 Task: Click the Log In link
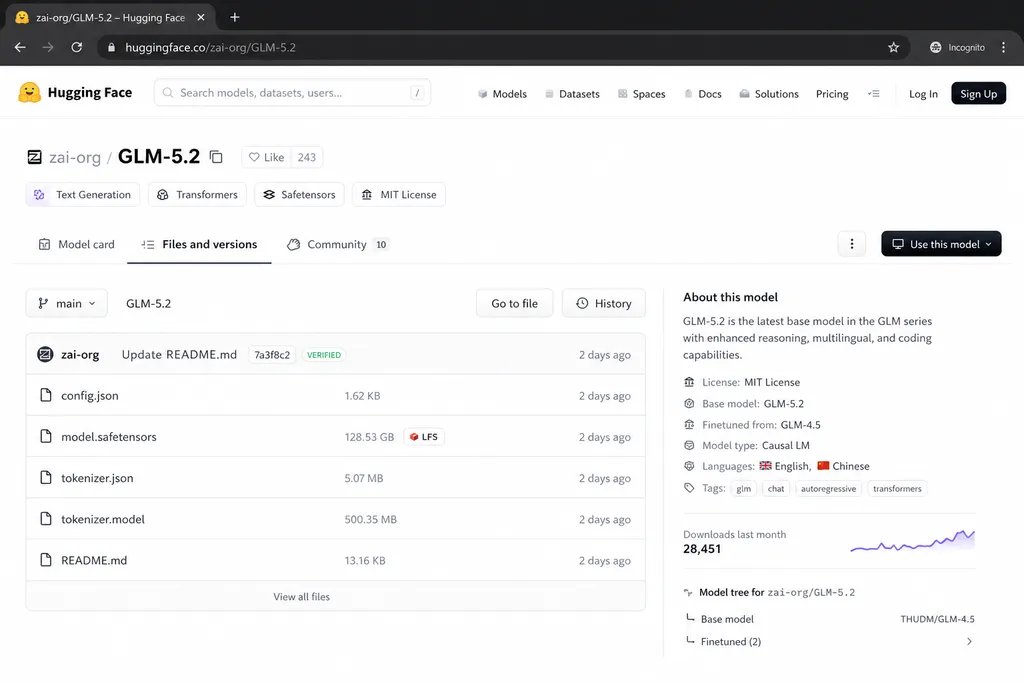tap(923, 93)
